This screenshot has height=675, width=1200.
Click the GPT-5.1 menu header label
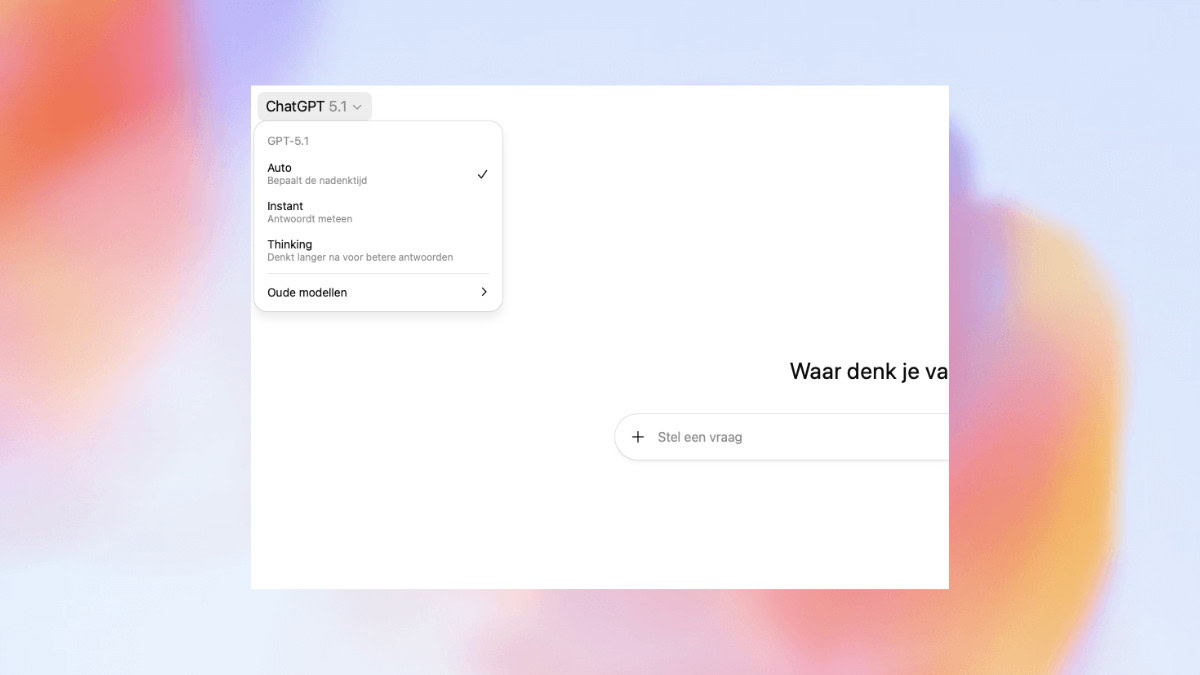(288, 141)
